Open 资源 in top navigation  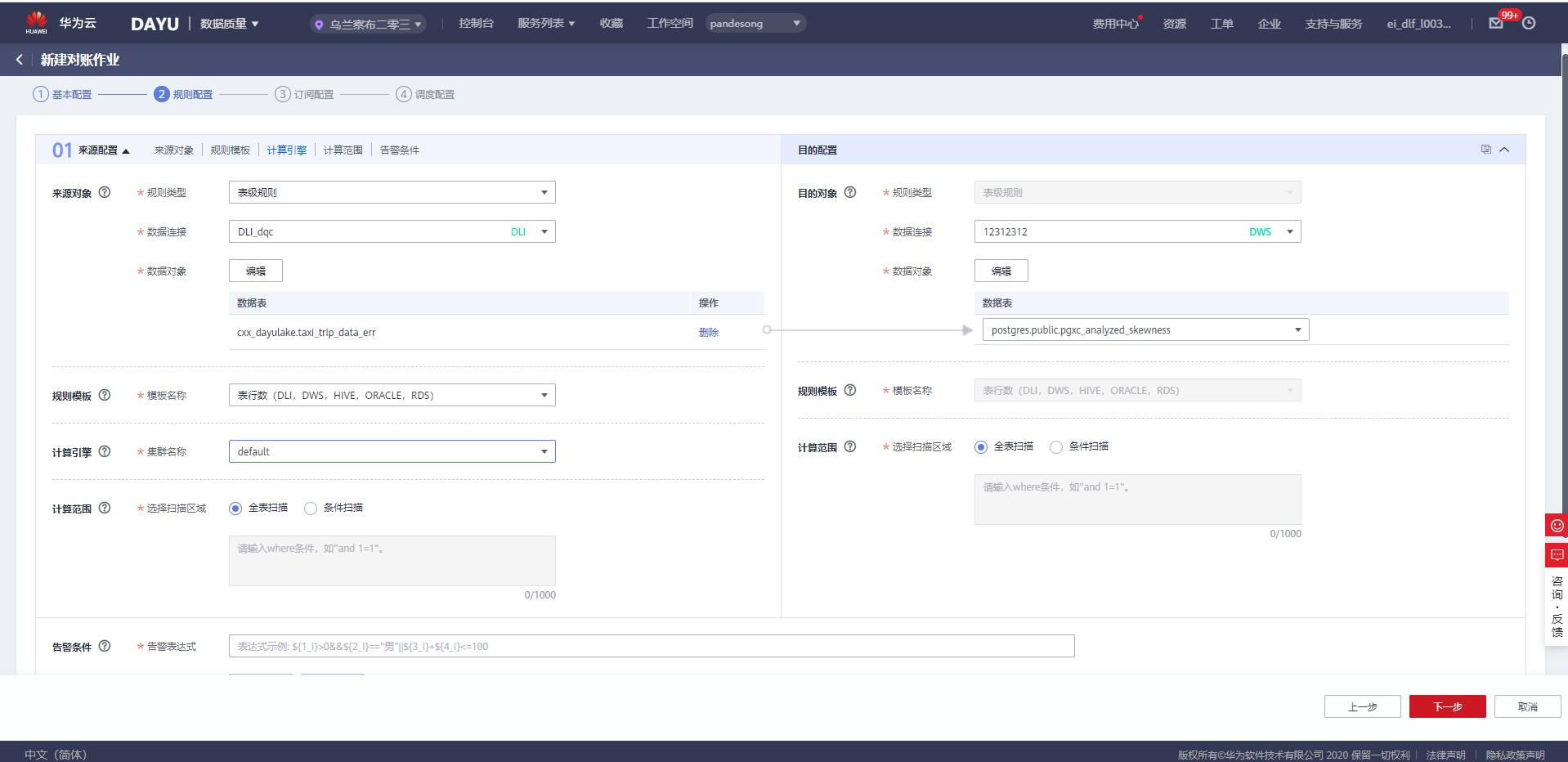1175,24
